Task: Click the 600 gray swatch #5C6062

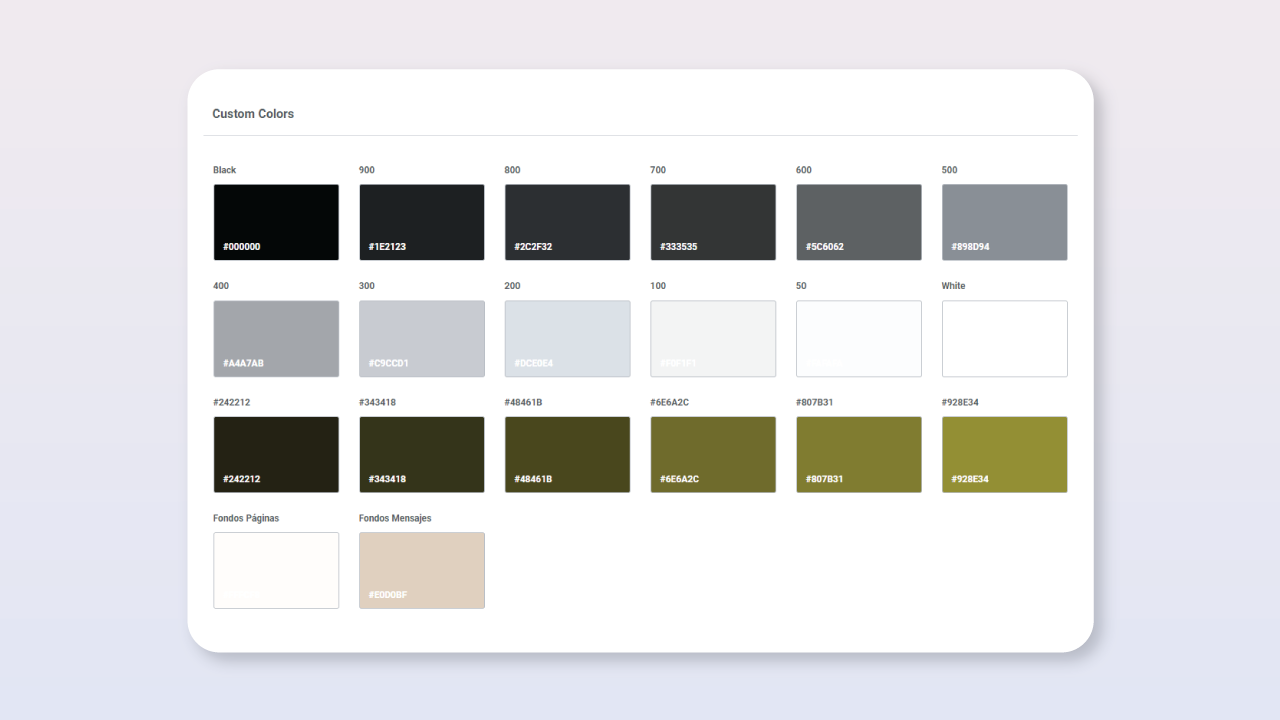Action: [859, 222]
